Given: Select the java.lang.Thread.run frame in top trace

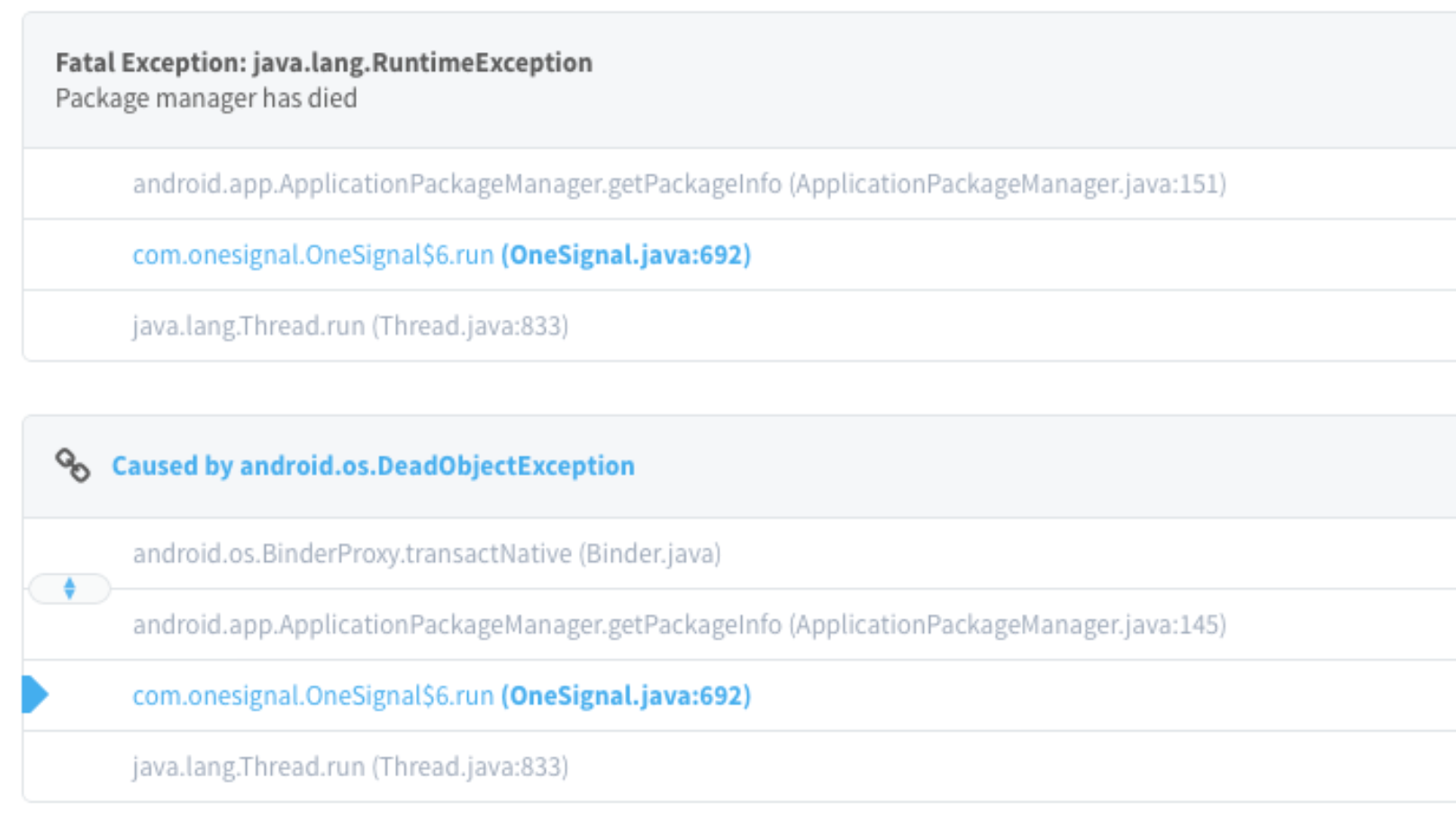Looking at the screenshot, I should pos(351,326).
